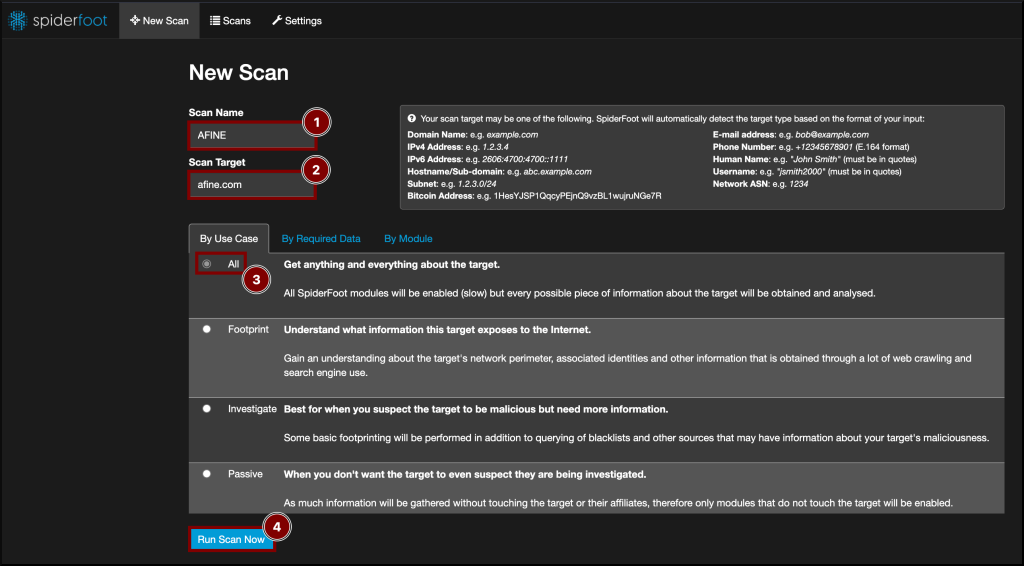Click the 'Domain Name' example line

[473, 134]
